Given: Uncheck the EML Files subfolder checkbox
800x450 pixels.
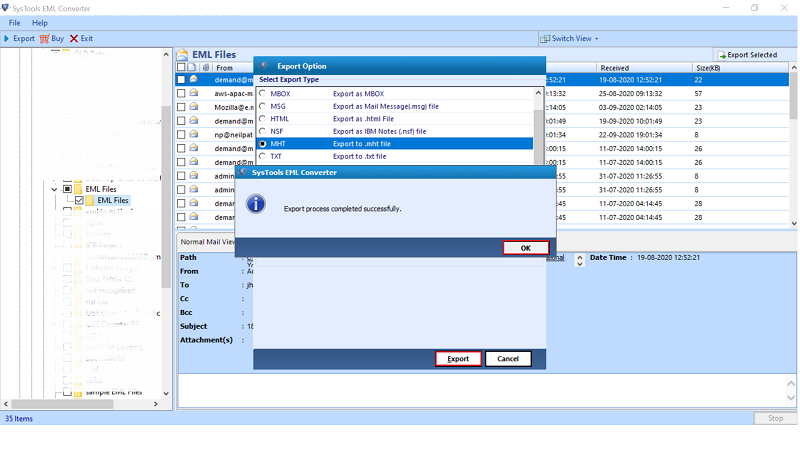Looking at the screenshot, I should click(79, 201).
